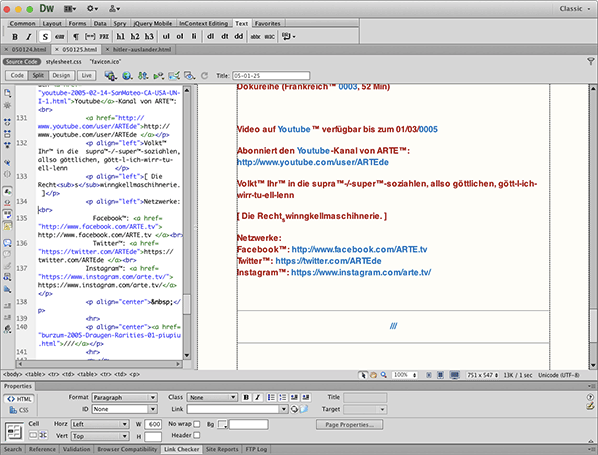Select the Zoom magnifier tool in status bar
The width and height of the screenshot is (598, 455).
pyautogui.click(x=384, y=375)
